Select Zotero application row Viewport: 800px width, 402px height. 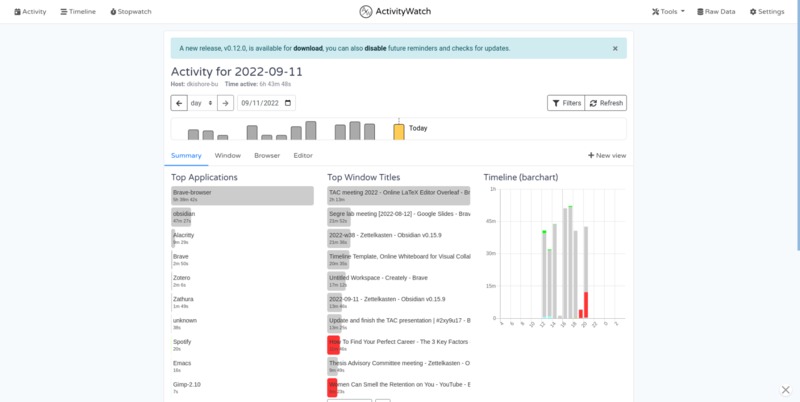point(242,281)
